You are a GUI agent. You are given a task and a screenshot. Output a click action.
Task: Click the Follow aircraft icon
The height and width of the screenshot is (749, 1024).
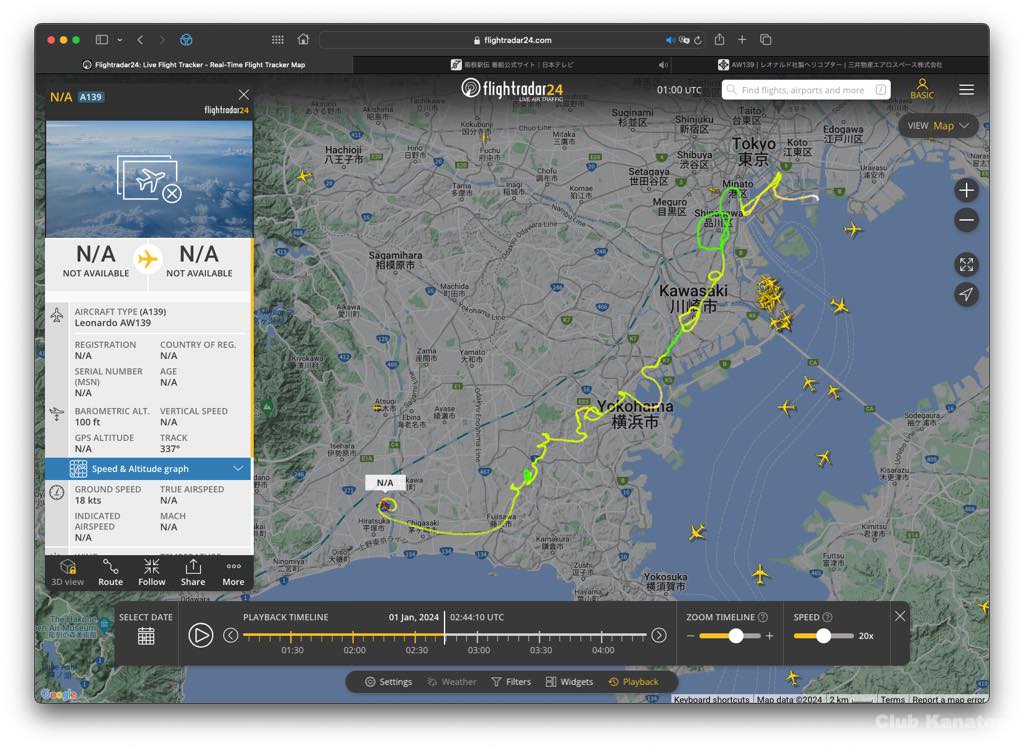click(x=152, y=571)
